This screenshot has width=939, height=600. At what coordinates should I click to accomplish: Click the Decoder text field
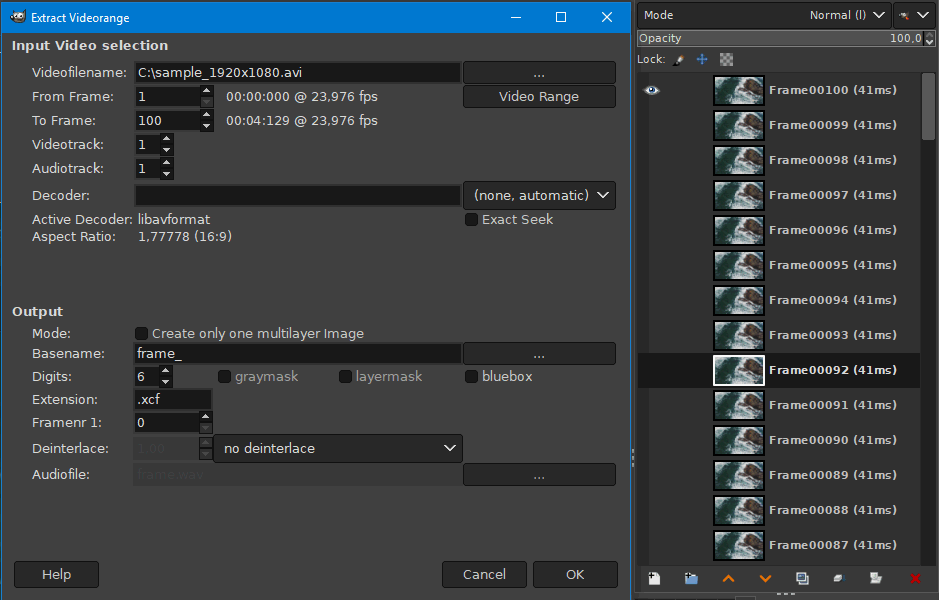click(x=298, y=196)
